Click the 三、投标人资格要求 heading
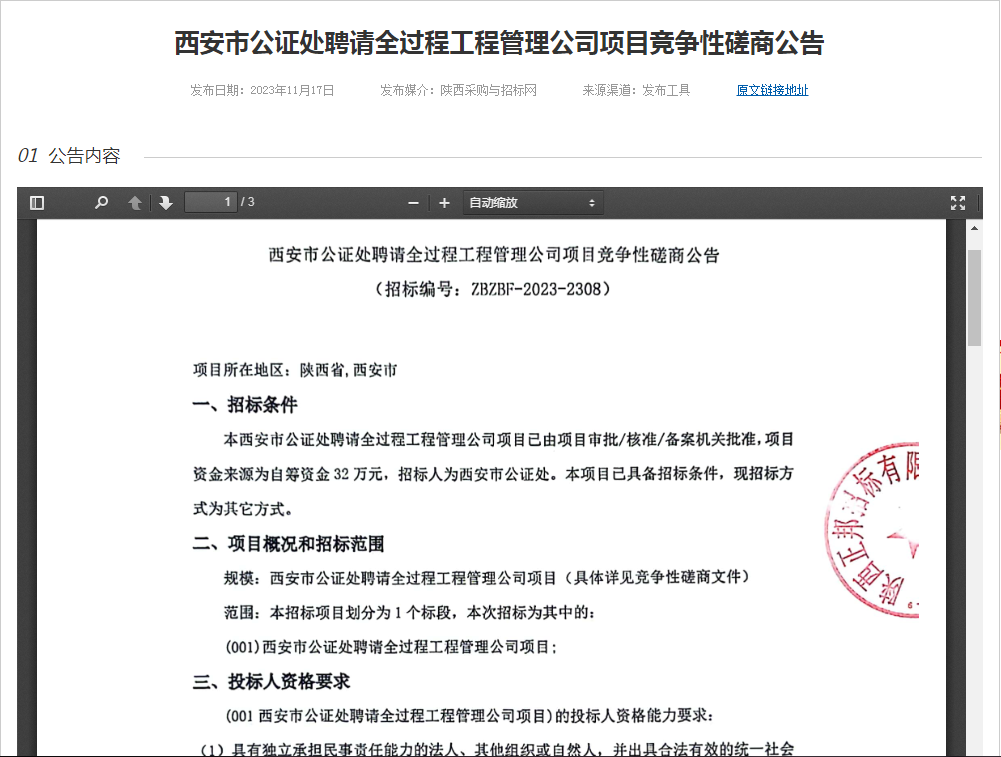 [x=271, y=682]
